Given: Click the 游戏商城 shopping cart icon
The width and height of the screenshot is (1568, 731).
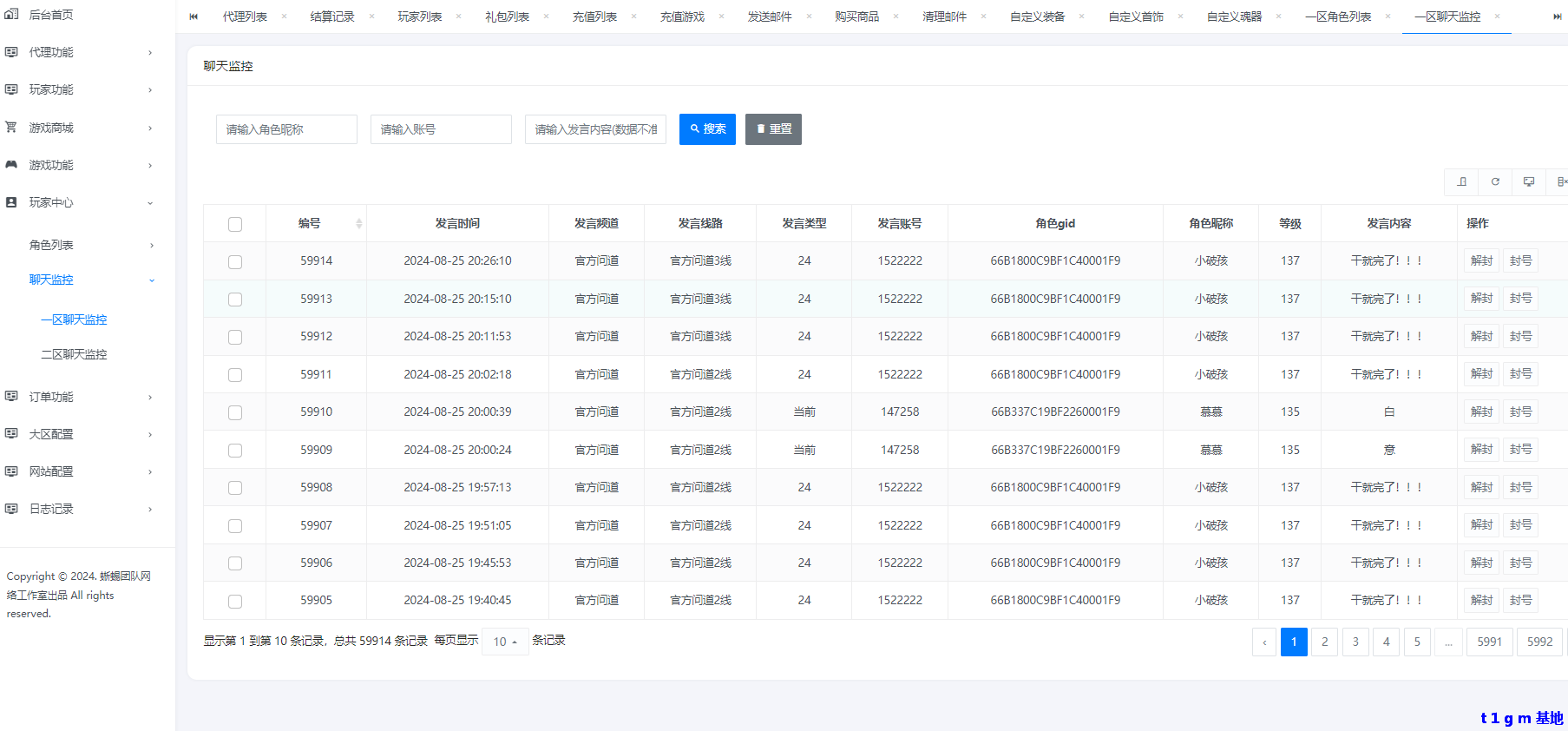Looking at the screenshot, I should coord(11,128).
